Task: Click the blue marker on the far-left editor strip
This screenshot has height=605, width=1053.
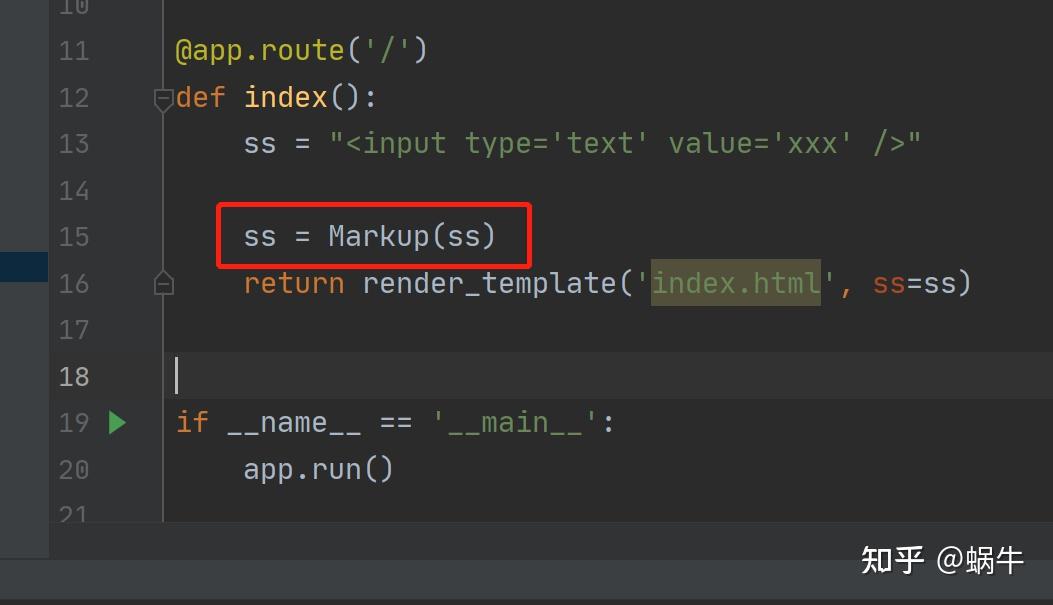Action: (24, 267)
